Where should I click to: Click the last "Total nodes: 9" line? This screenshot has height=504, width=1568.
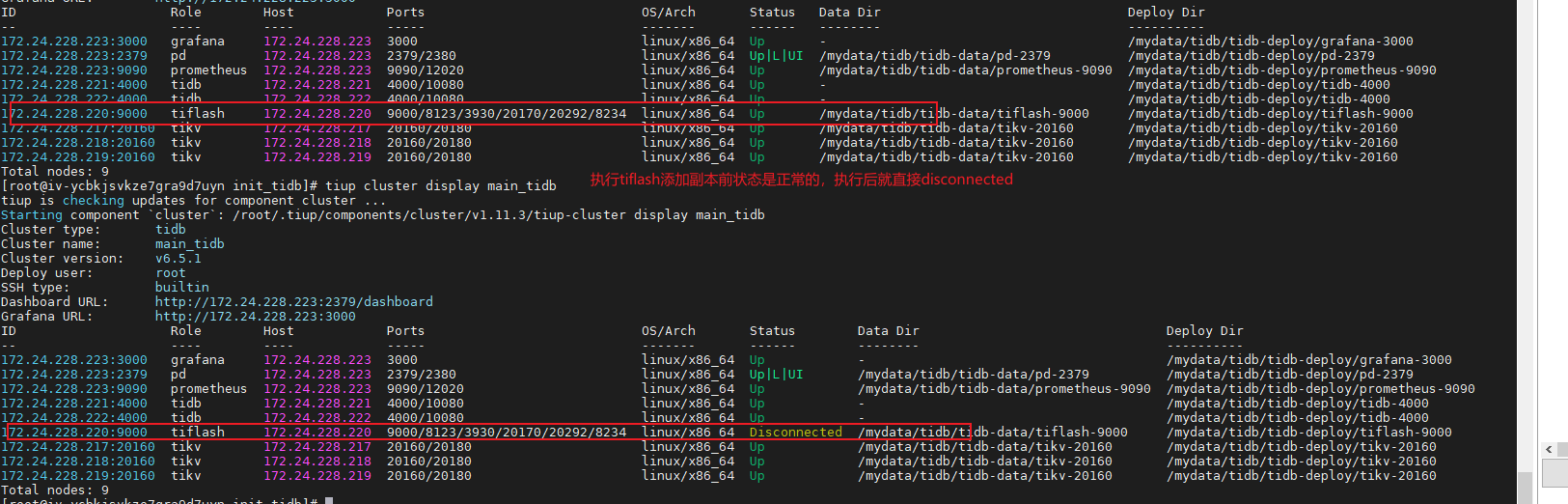(x=55, y=490)
